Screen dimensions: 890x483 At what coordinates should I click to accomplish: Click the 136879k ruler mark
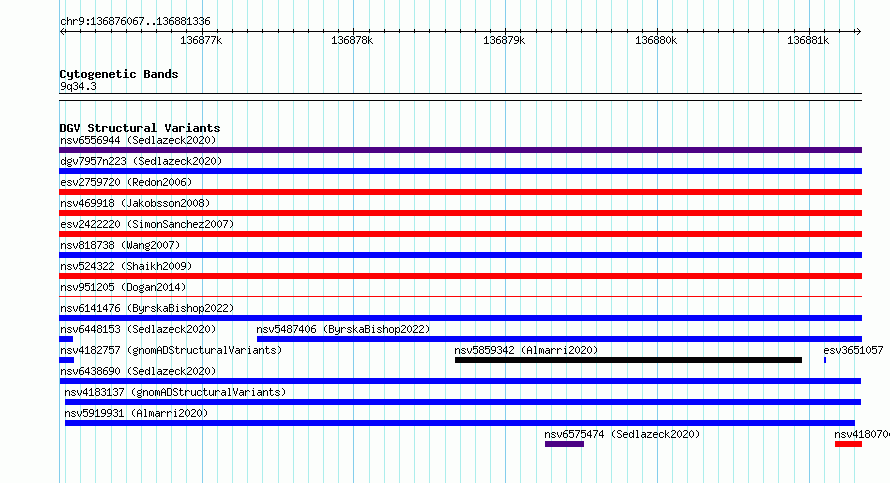coord(504,40)
